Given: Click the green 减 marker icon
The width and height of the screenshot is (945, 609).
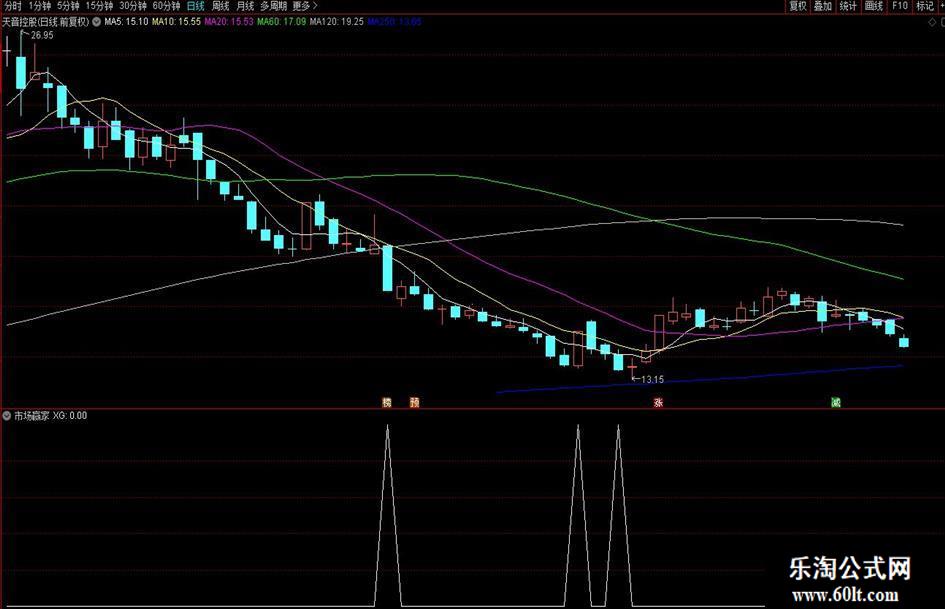Looking at the screenshot, I should (x=835, y=402).
